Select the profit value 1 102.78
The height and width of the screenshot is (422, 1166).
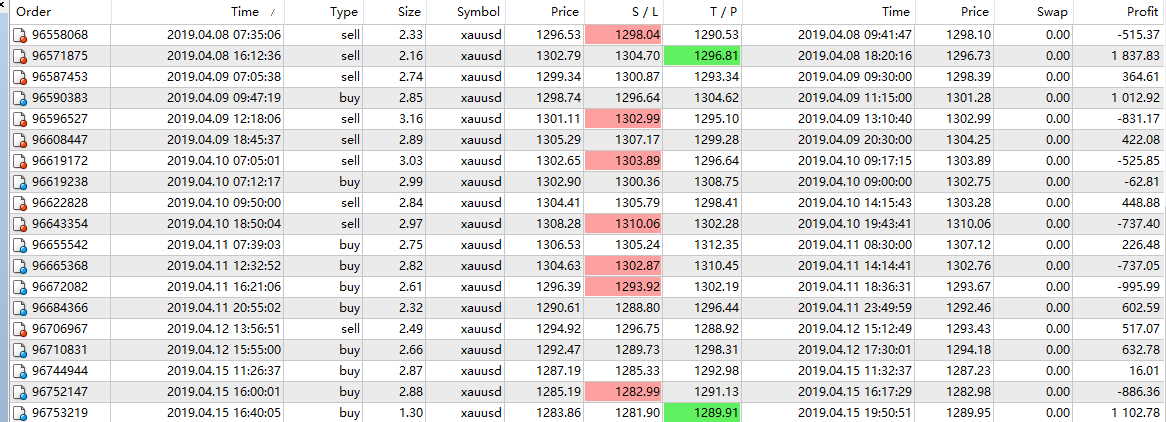point(1133,413)
